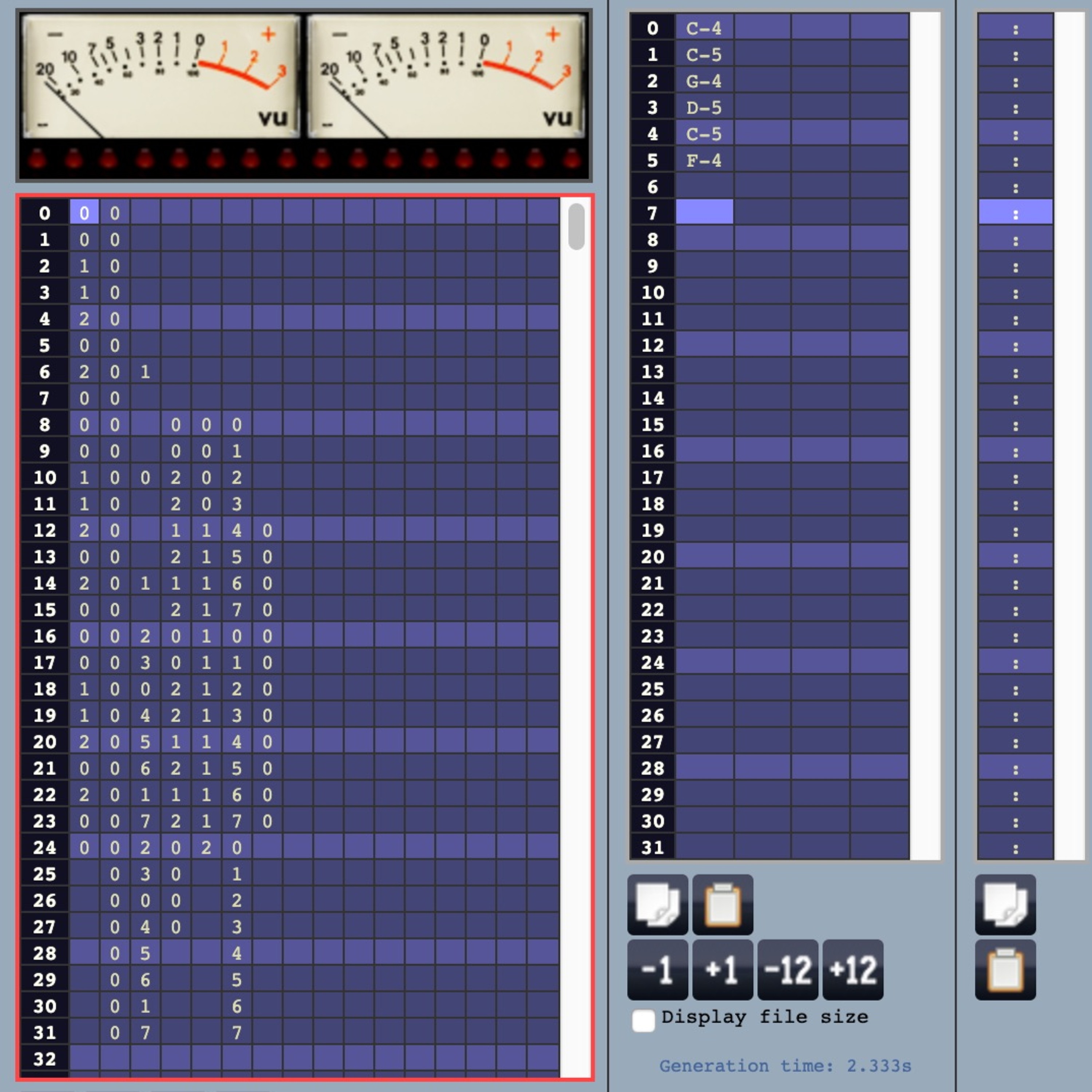Click the value 4 in sixth column of sequence row 12
1092x1092 pixels.
(x=237, y=530)
